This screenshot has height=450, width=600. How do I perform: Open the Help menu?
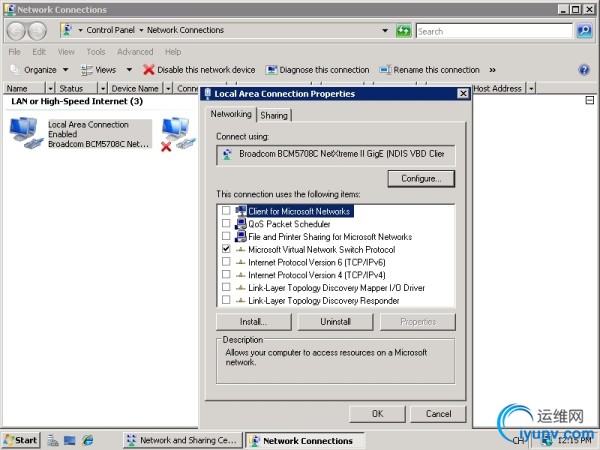click(173, 52)
